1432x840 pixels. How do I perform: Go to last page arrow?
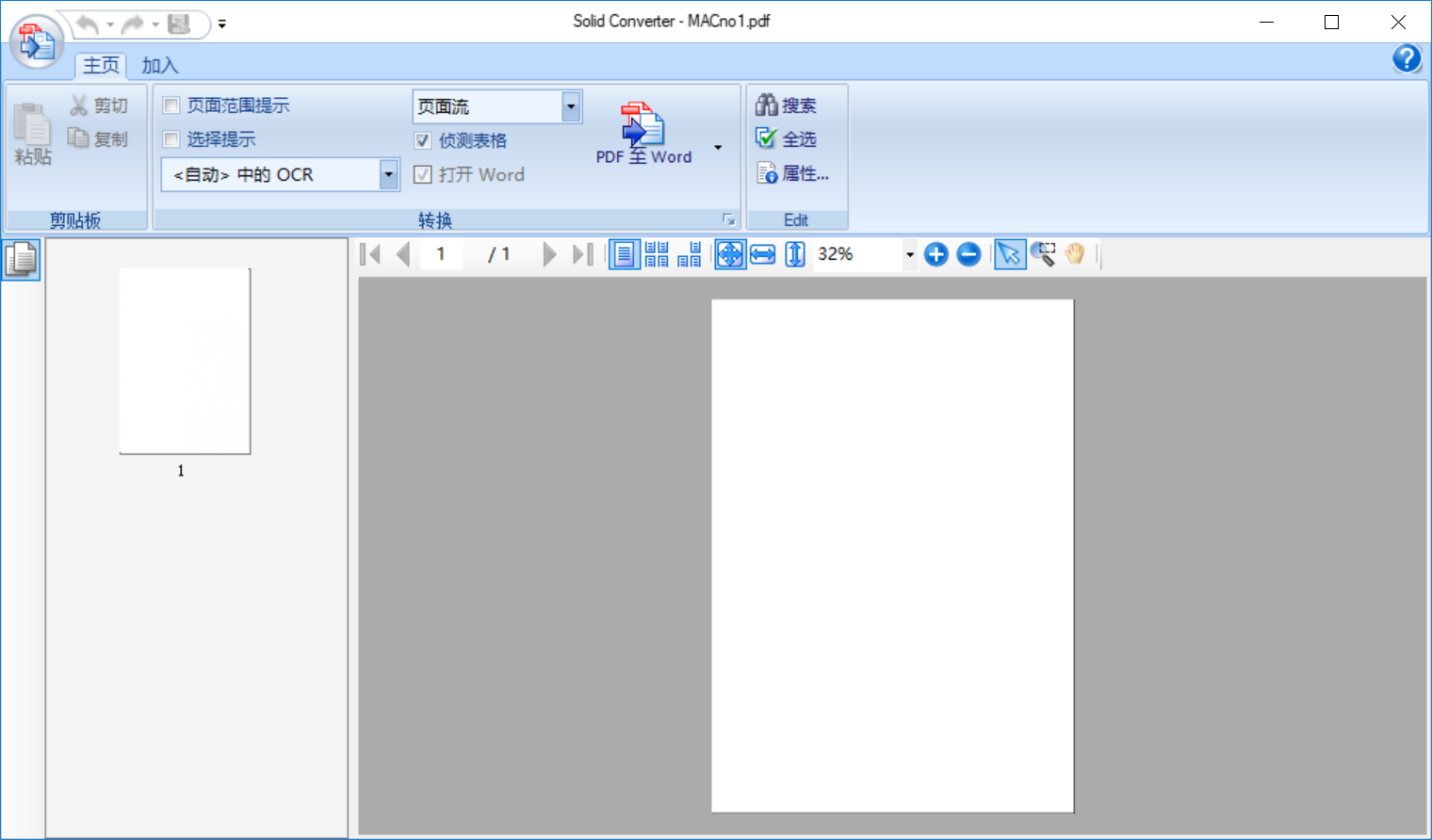pos(583,254)
